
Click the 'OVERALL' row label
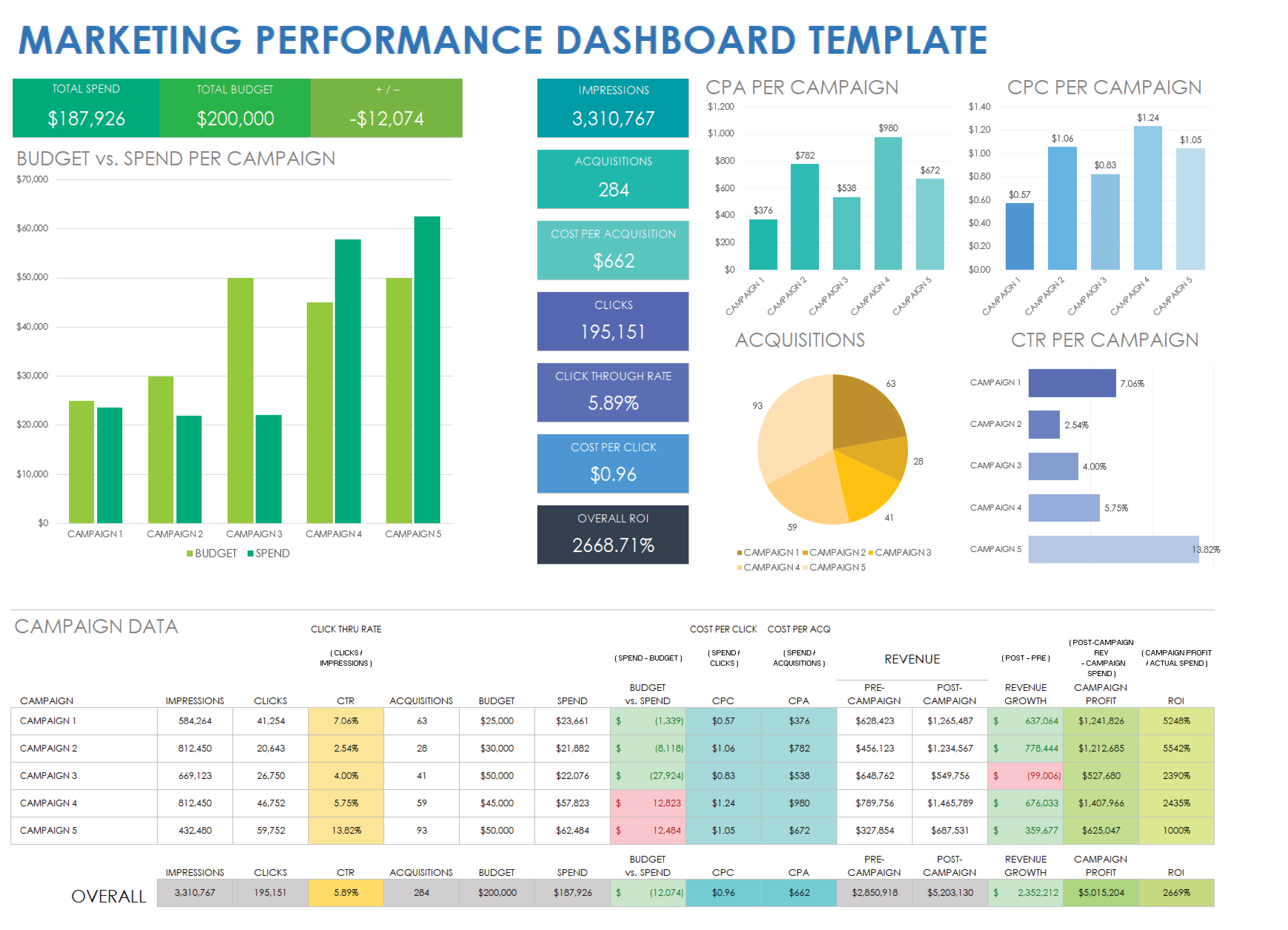tap(109, 897)
